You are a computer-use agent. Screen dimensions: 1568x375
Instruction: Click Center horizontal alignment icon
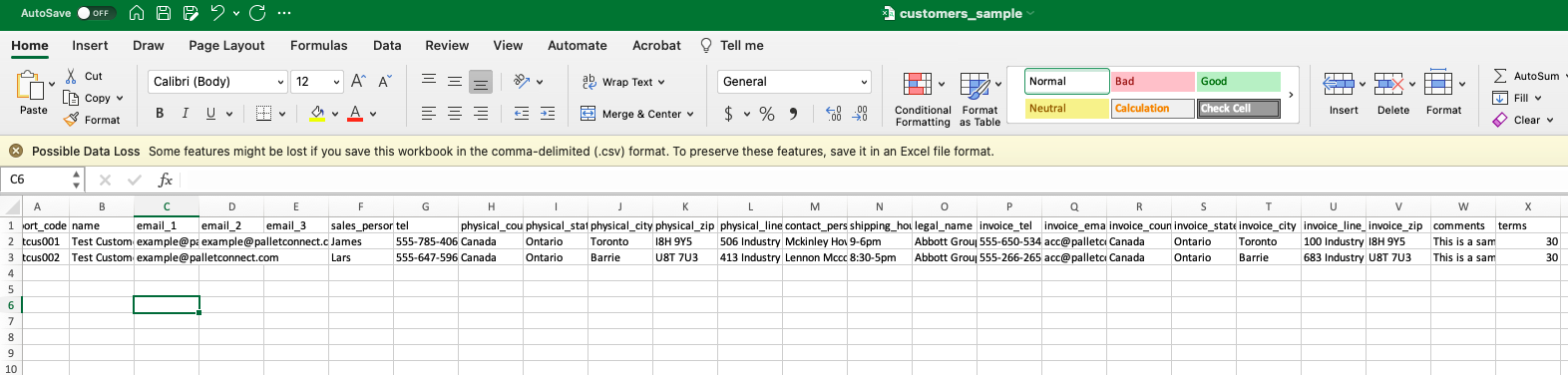[455, 114]
